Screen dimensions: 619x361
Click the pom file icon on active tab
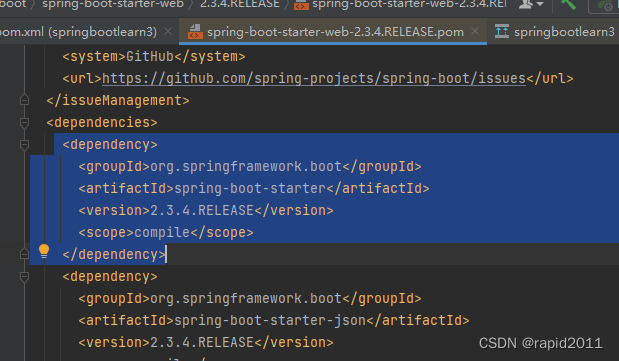(x=195, y=32)
